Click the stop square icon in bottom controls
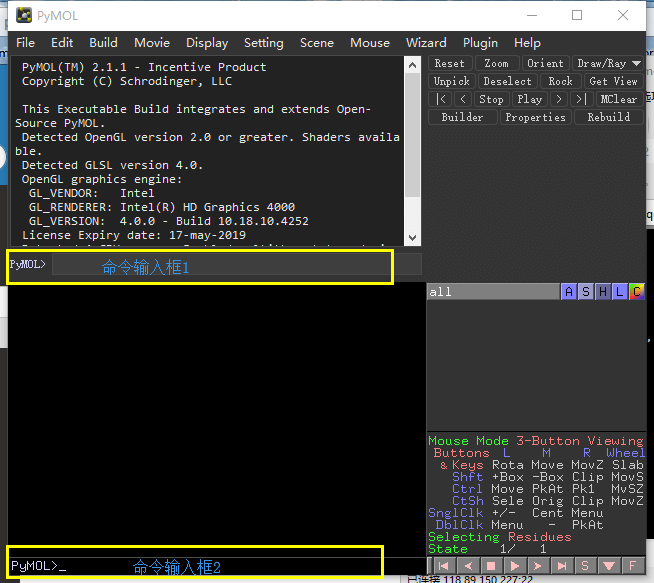 (x=491, y=566)
